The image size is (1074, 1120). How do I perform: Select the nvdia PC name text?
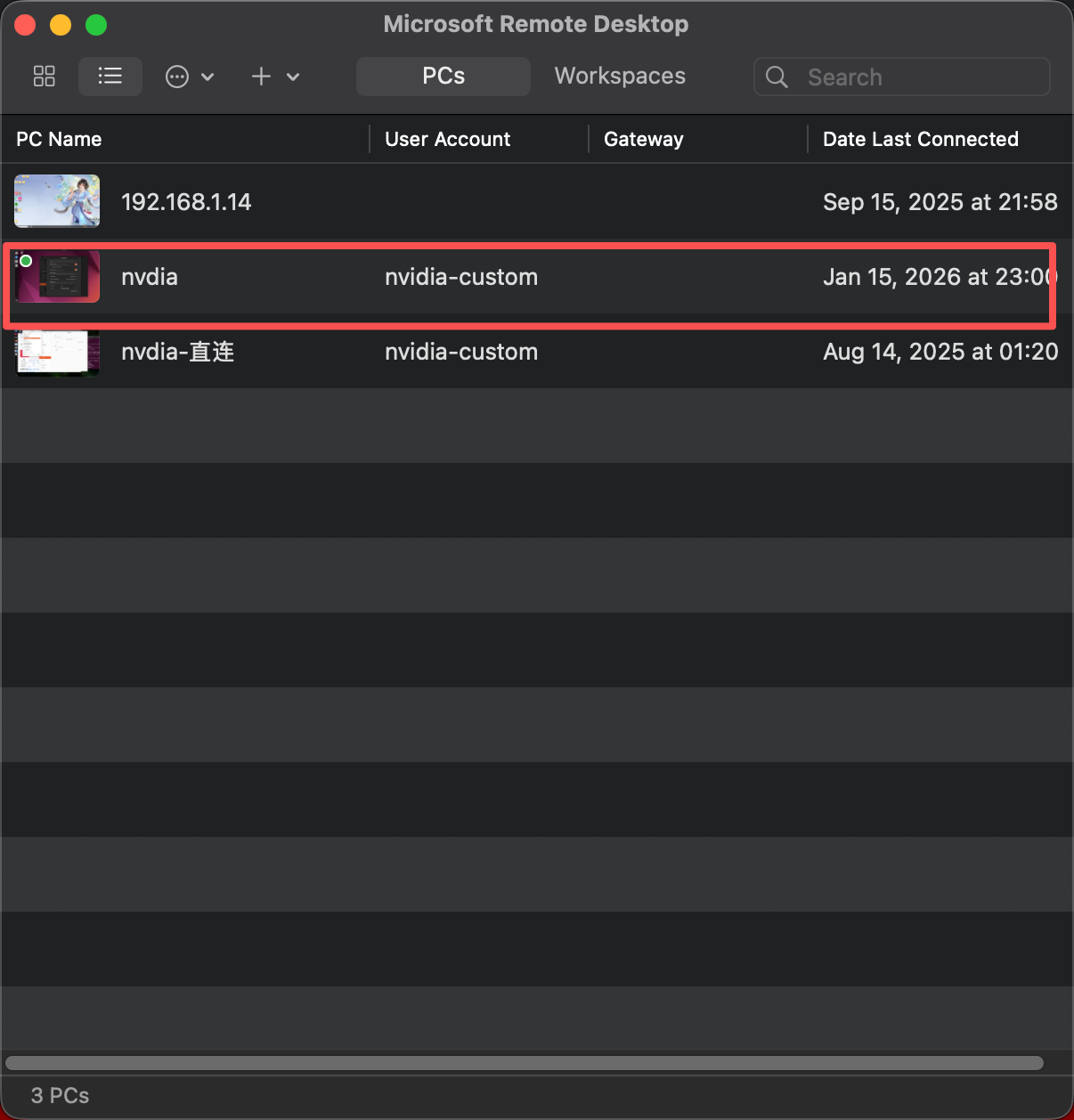(x=150, y=277)
